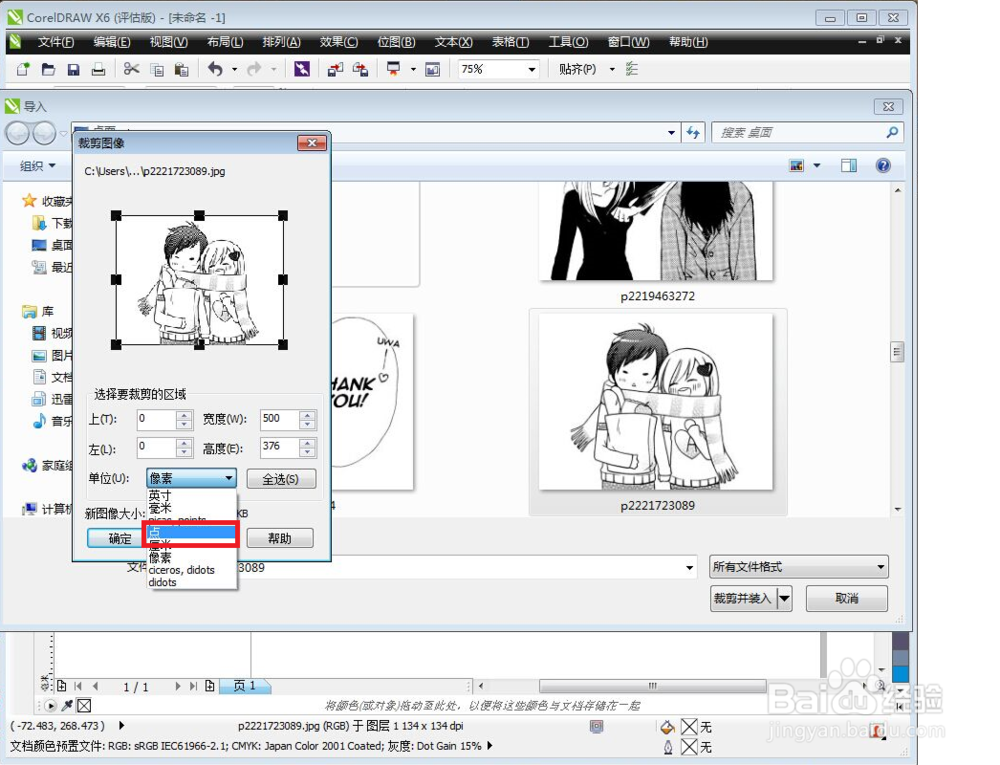The width and height of the screenshot is (1000, 765).
Task: Open the 所有文件格式 file type dropdown
Action: [x=797, y=567]
